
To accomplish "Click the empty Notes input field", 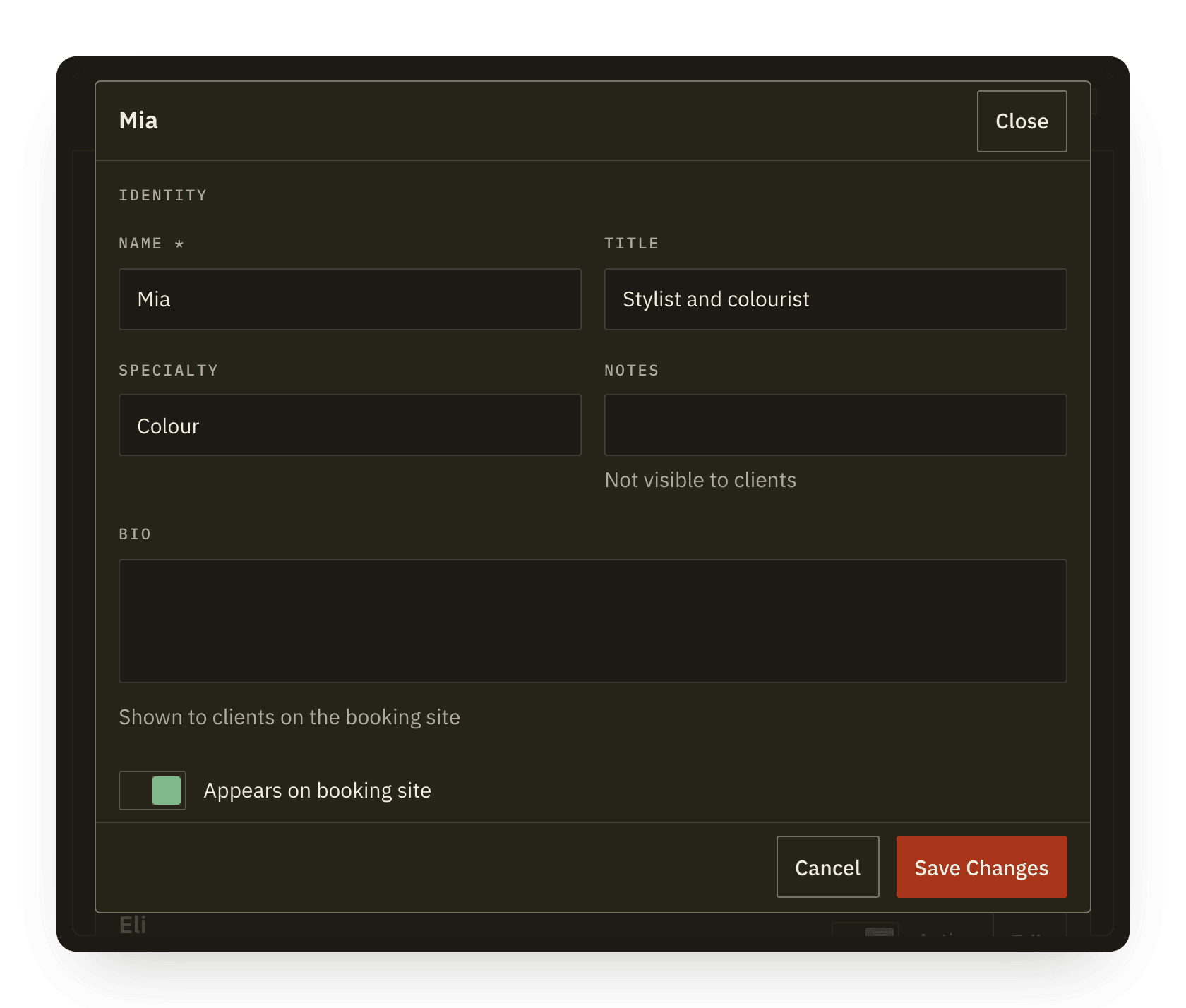I will [x=836, y=425].
